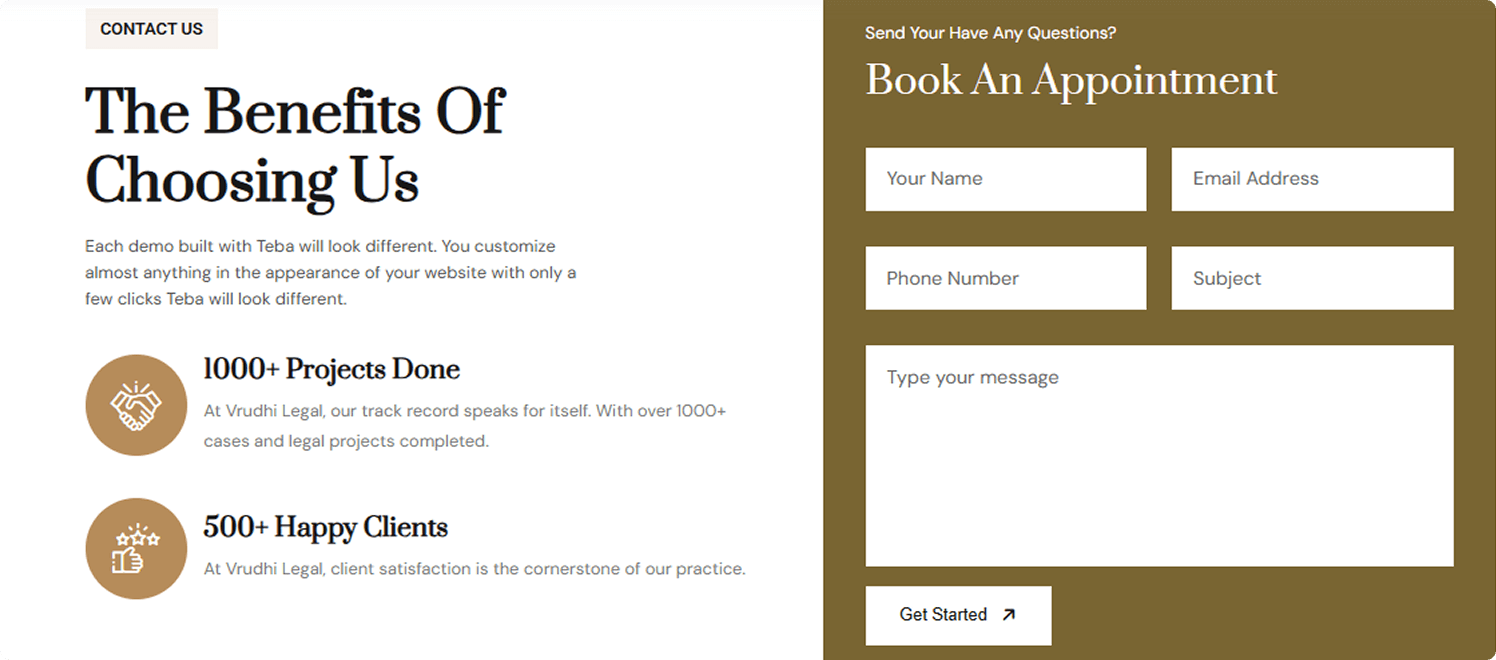
Task: Click The Benefits Of Choosing Us heading
Action: [295, 146]
